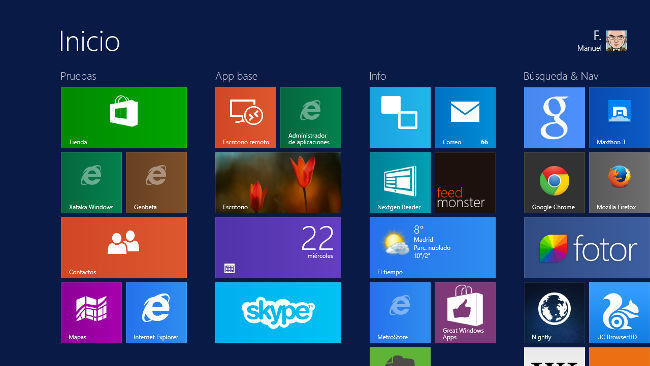The height and width of the screenshot is (366, 650).
Task: Open the Google search tile
Action: pos(554,117)
